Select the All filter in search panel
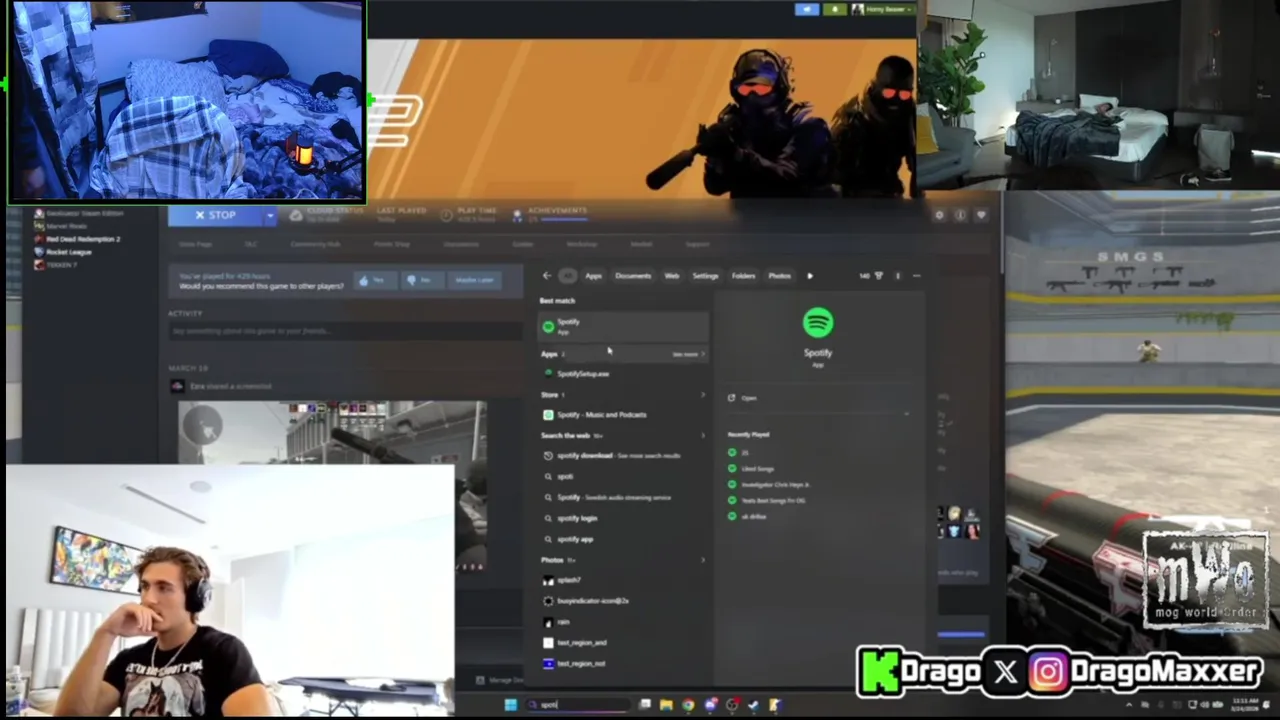The width and height of the screenshot is (1280, 720). (x=567, y=276)
